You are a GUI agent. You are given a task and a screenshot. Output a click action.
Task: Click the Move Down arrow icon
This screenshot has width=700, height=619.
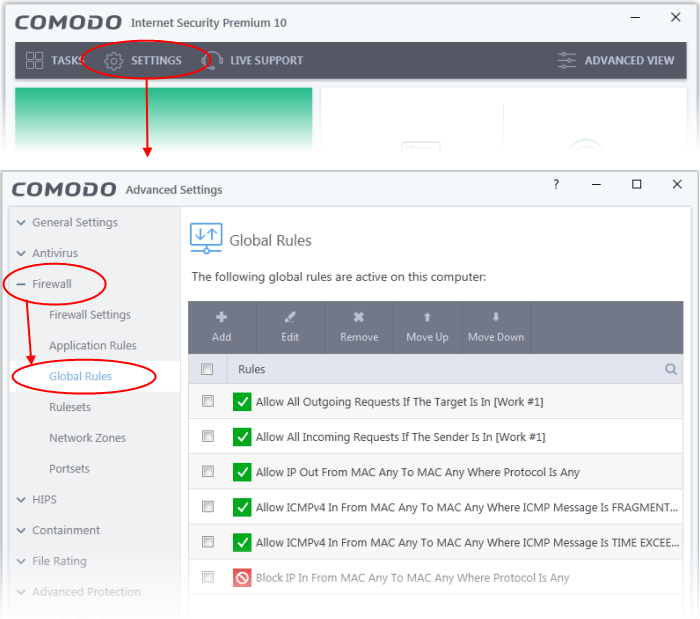click(496, 318)
